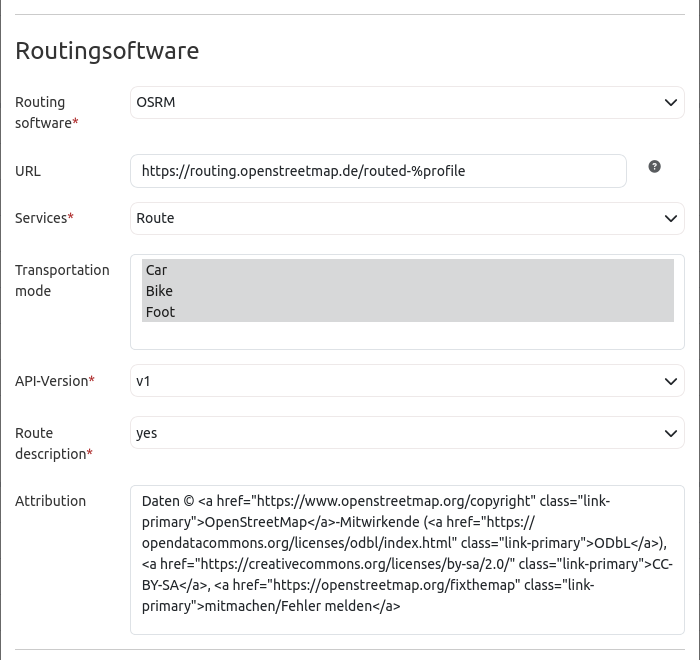Image resolution: width=700 pixels, height=660 pixels.
Task: Click the Routingsoftware section heading
Action: pyautogui.click(x=107, y=50)
